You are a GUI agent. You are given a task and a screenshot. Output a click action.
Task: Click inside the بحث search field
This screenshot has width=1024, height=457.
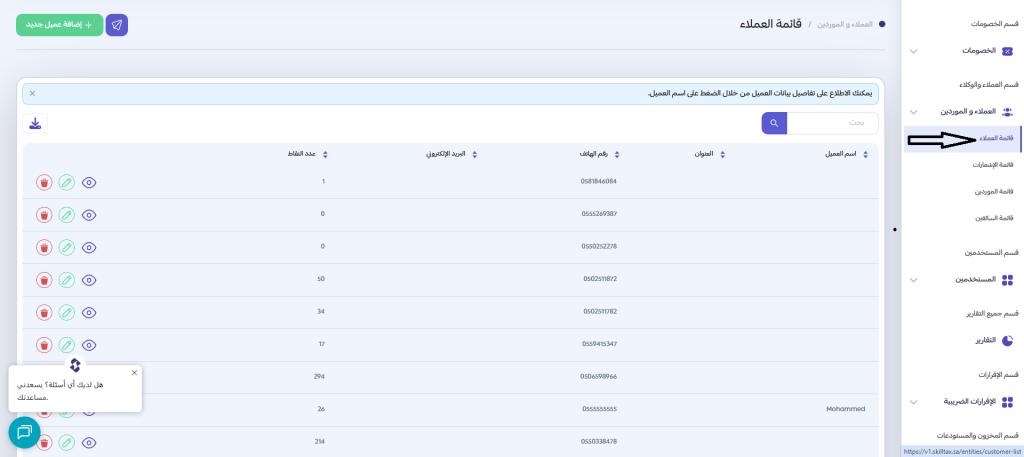pos(832,123)
